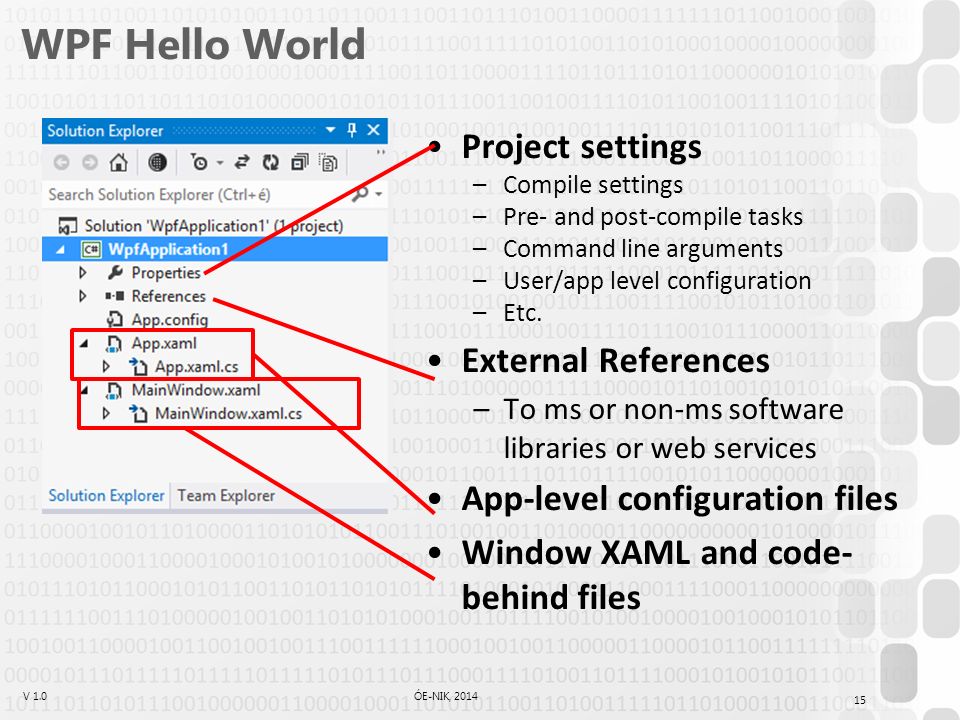Click the MainWindow.xaml.cs file icon

[138, 414]
